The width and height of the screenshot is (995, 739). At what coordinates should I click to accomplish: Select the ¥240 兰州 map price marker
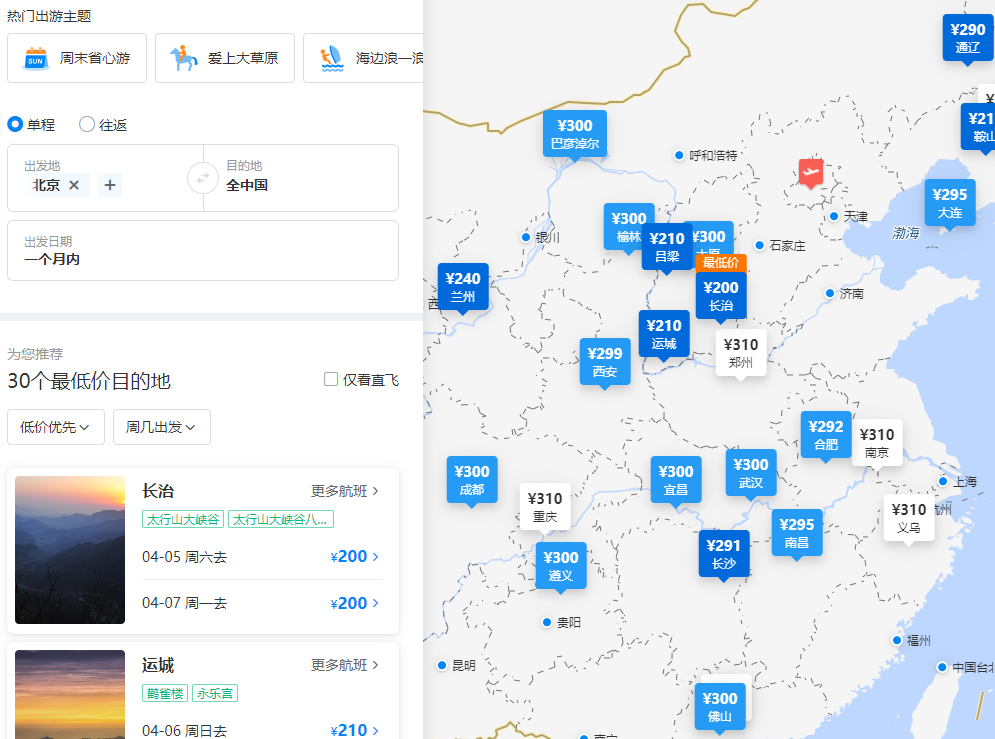463,287
